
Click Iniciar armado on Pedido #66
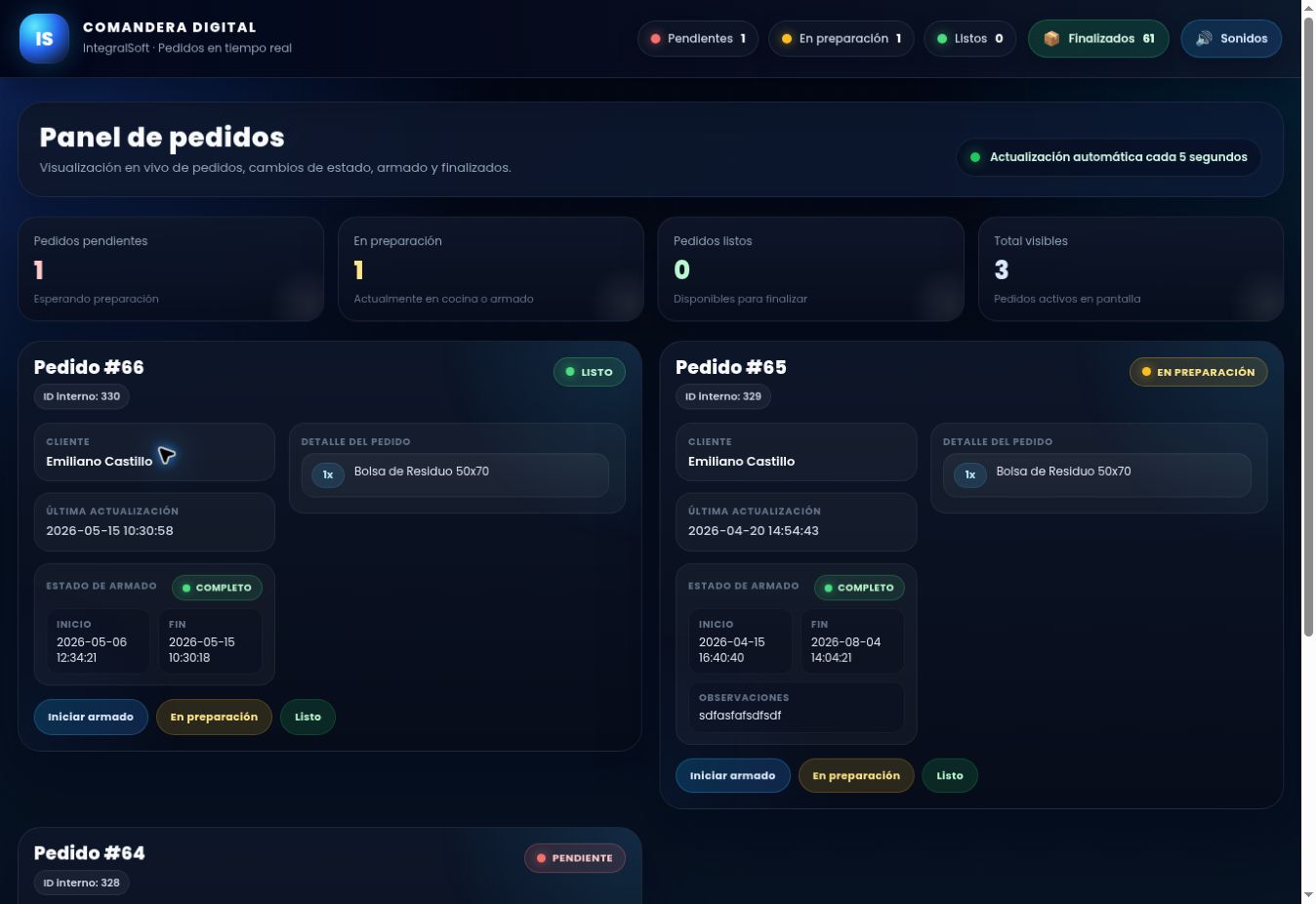click(x=91, y=717)
